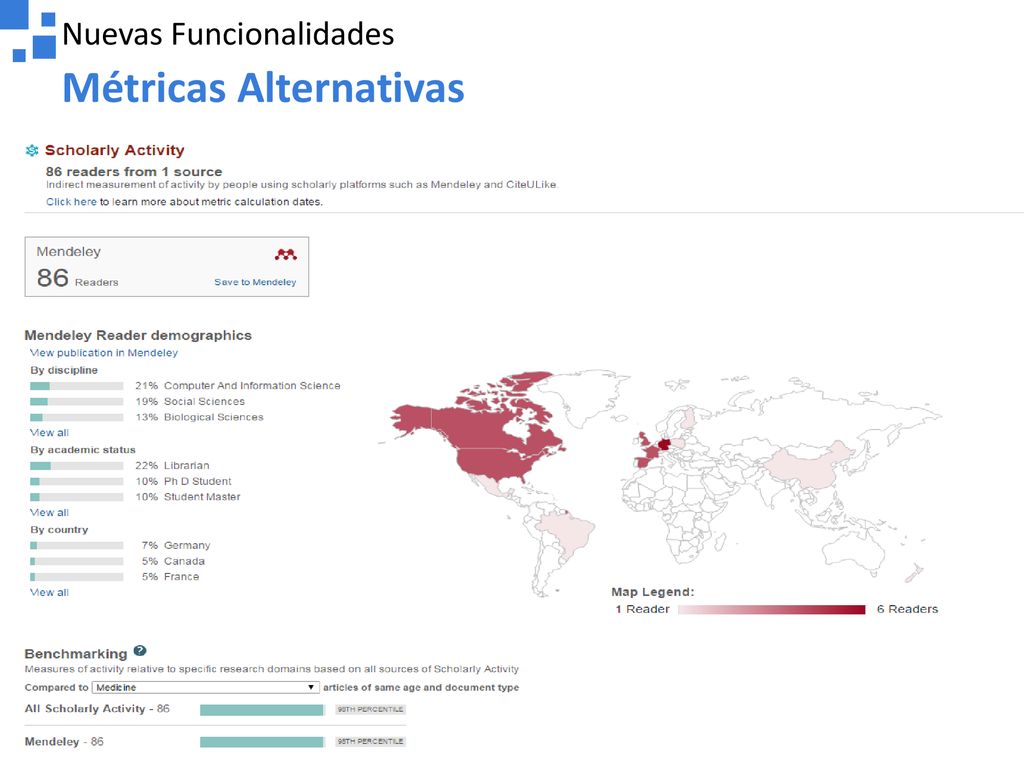The height and width of the screenshot is (768, 1024).
Task: Click the '7% Germany' text
Action: [176, 545]
